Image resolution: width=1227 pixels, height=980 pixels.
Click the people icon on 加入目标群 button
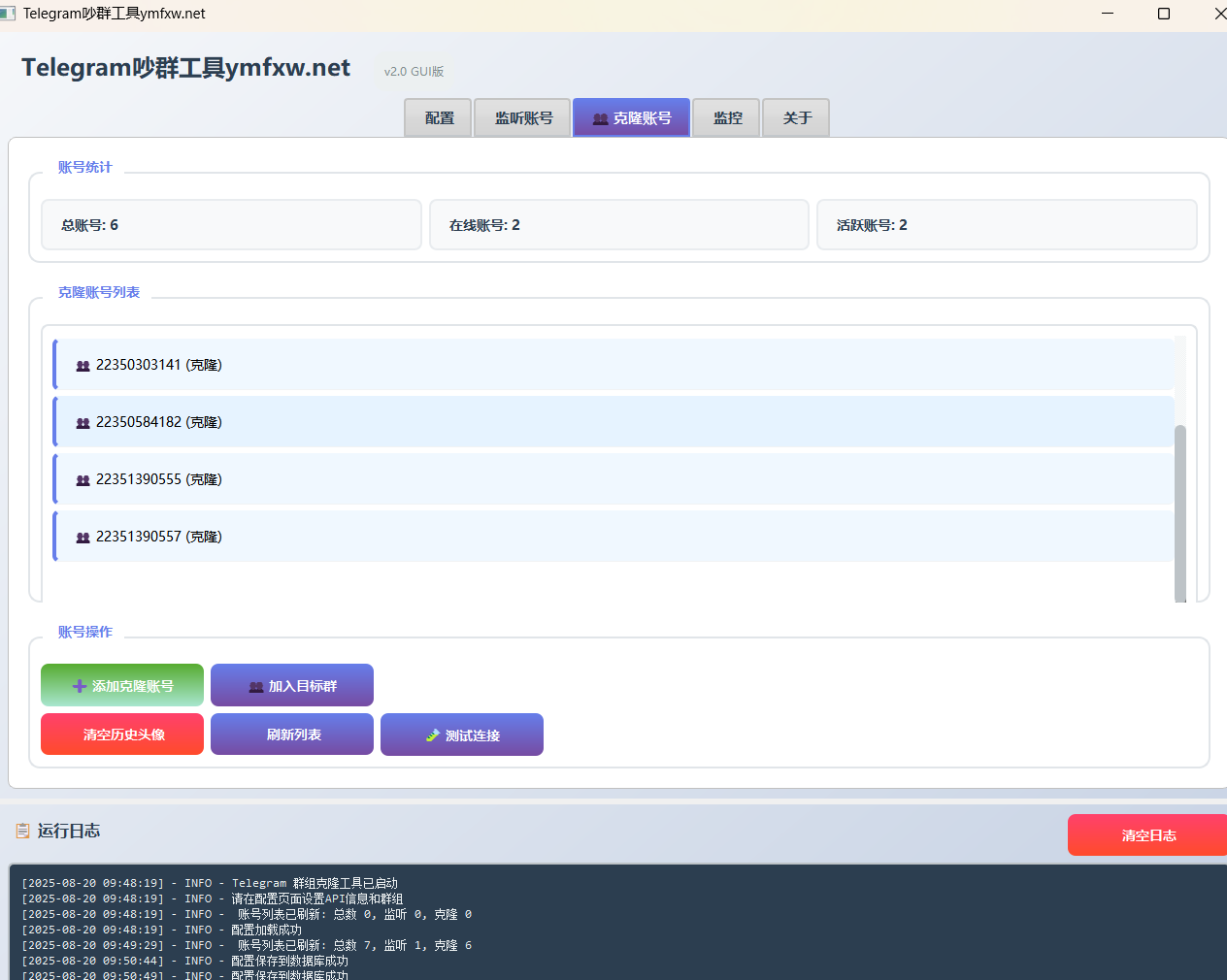pyautogui.click(x=256, y=687)
